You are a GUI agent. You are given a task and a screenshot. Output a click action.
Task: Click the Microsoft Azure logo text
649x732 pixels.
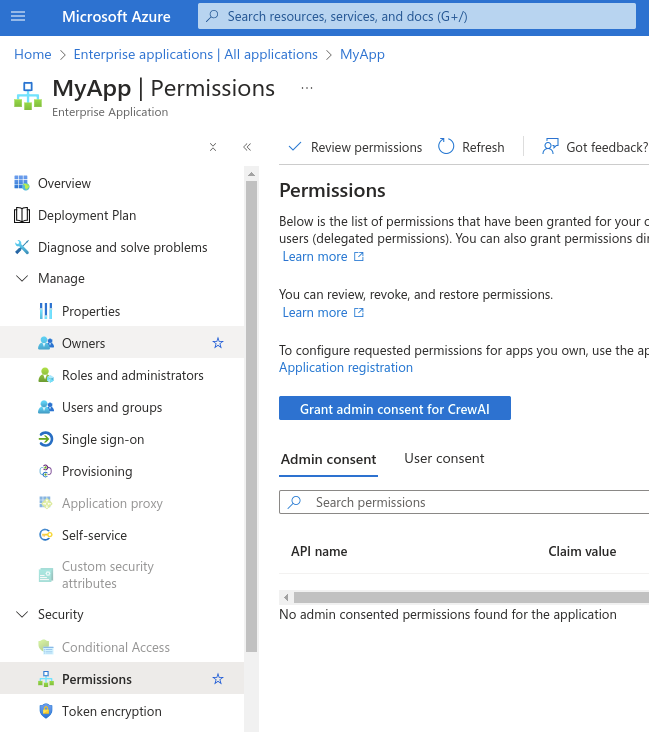[x=116, y=17]
